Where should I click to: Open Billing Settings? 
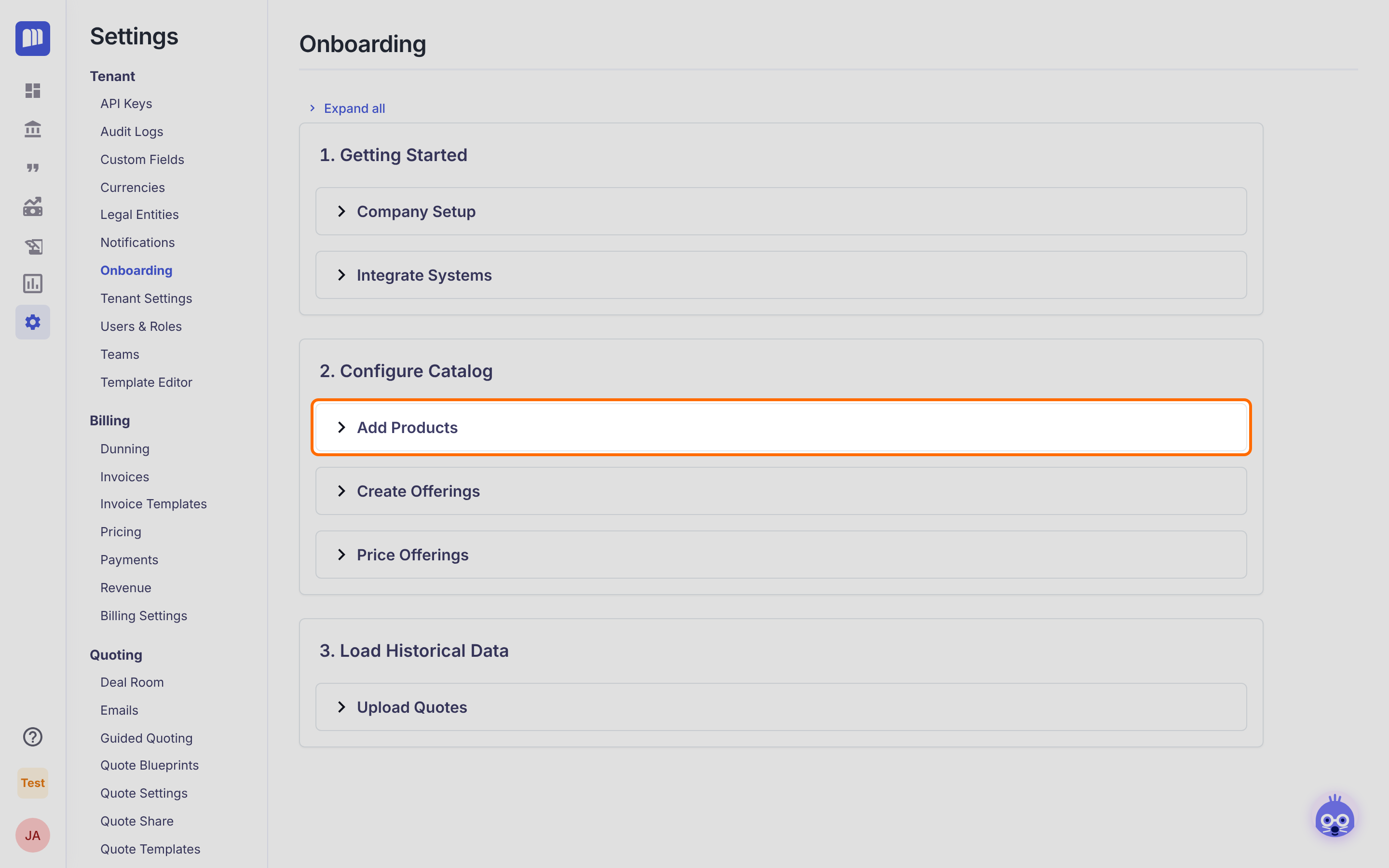[x=144, y=615]
